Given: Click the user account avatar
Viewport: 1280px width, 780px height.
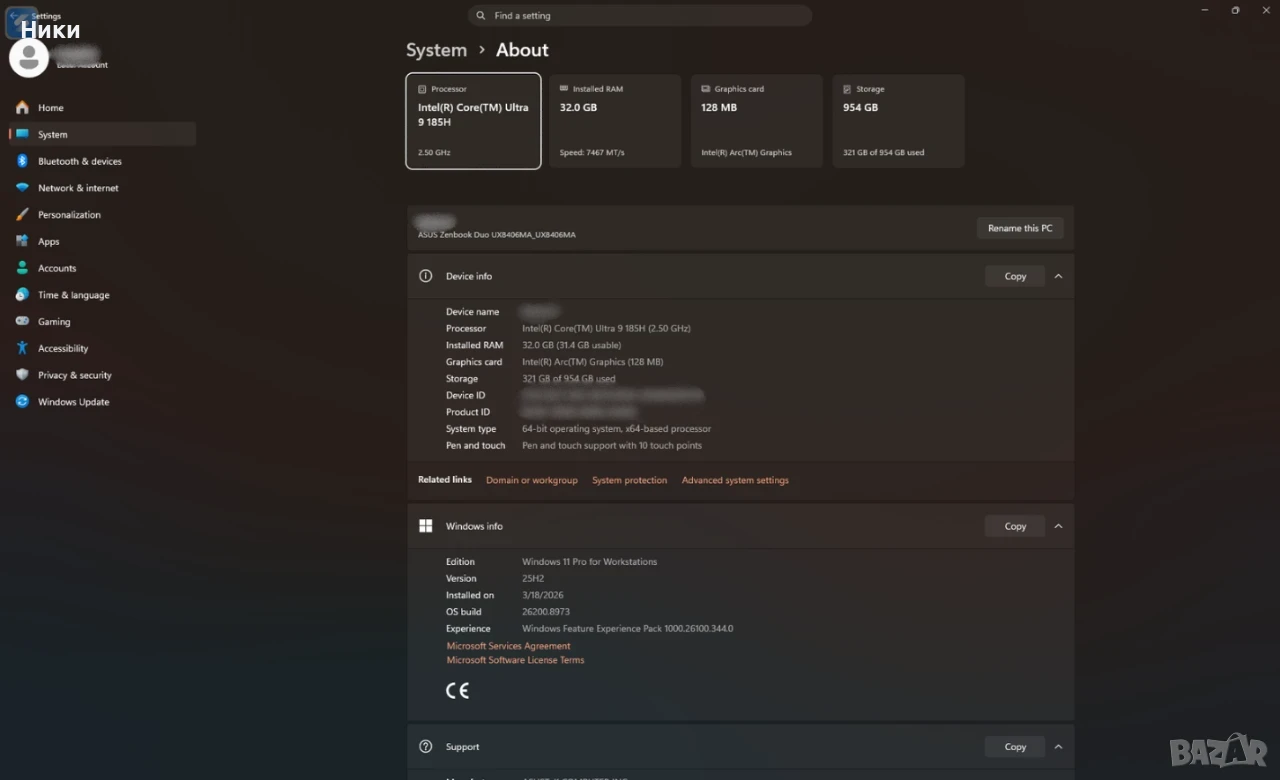Looking at the screenshot, I should coord(29,57).
